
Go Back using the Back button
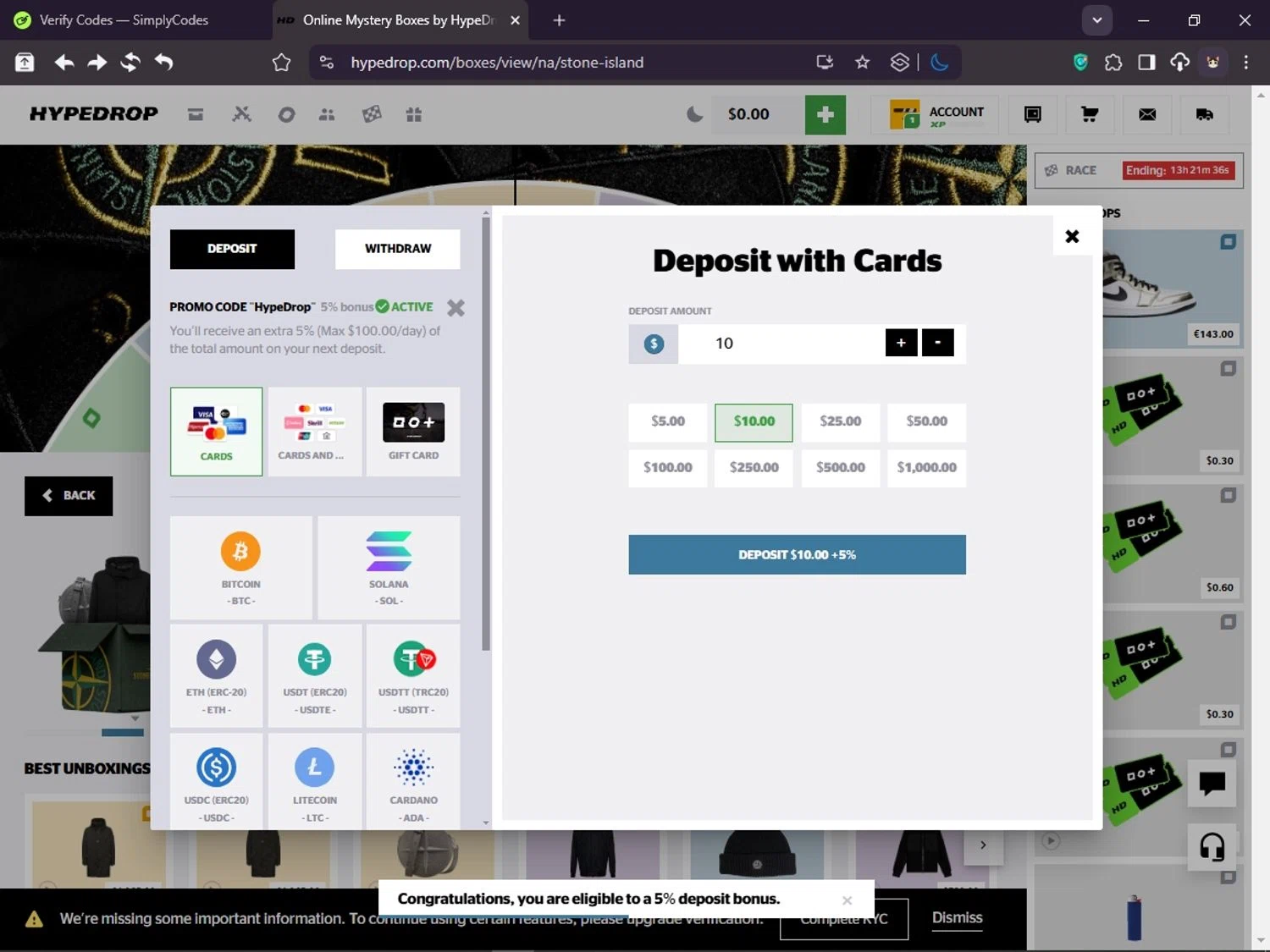(x=69, y=496)
